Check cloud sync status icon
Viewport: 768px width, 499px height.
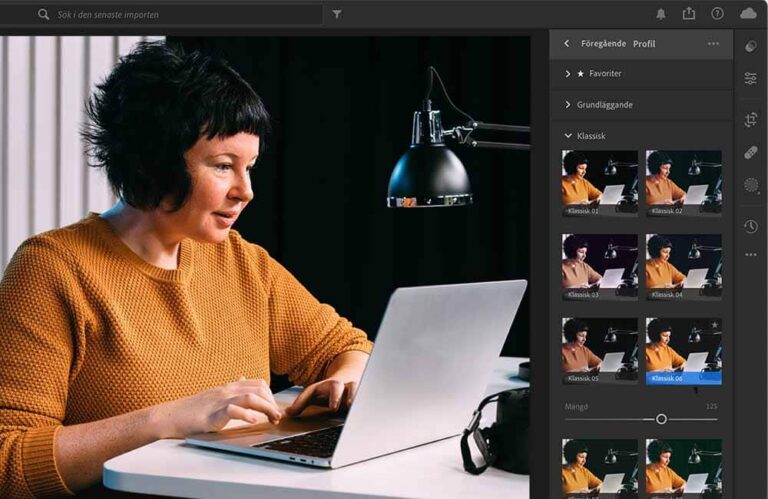[748, 14]
